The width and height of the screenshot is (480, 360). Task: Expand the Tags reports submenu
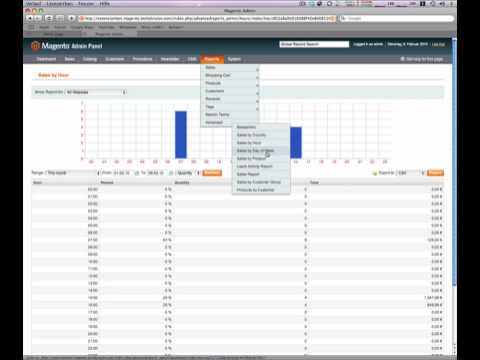click(x=230, y=107)
